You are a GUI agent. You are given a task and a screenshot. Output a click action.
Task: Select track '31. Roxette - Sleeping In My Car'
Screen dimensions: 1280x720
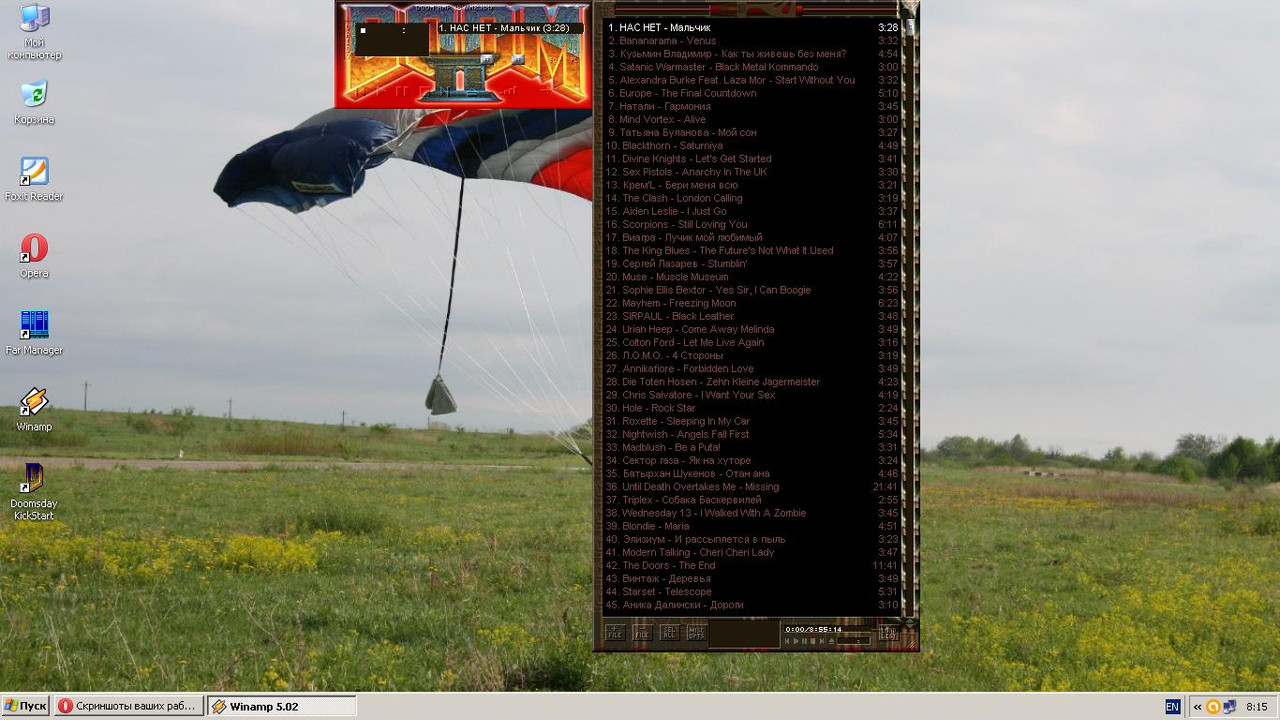752,421
